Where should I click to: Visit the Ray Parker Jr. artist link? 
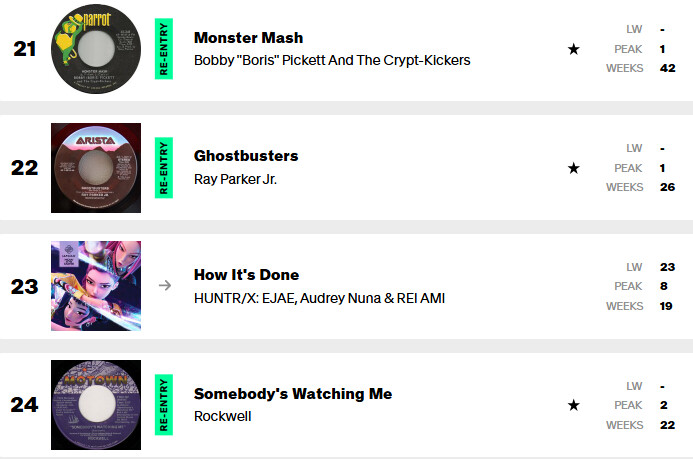[235, 179]
